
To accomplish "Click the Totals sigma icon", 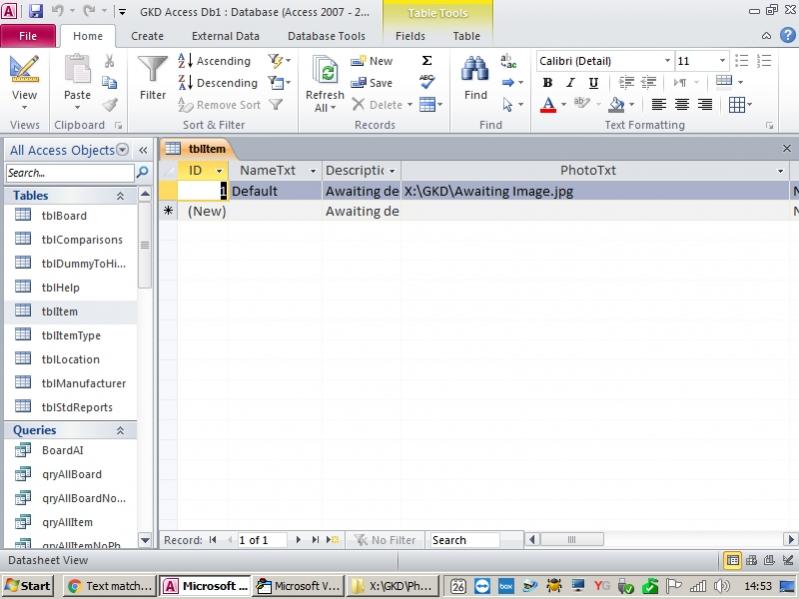I will (x=427, y=61).
